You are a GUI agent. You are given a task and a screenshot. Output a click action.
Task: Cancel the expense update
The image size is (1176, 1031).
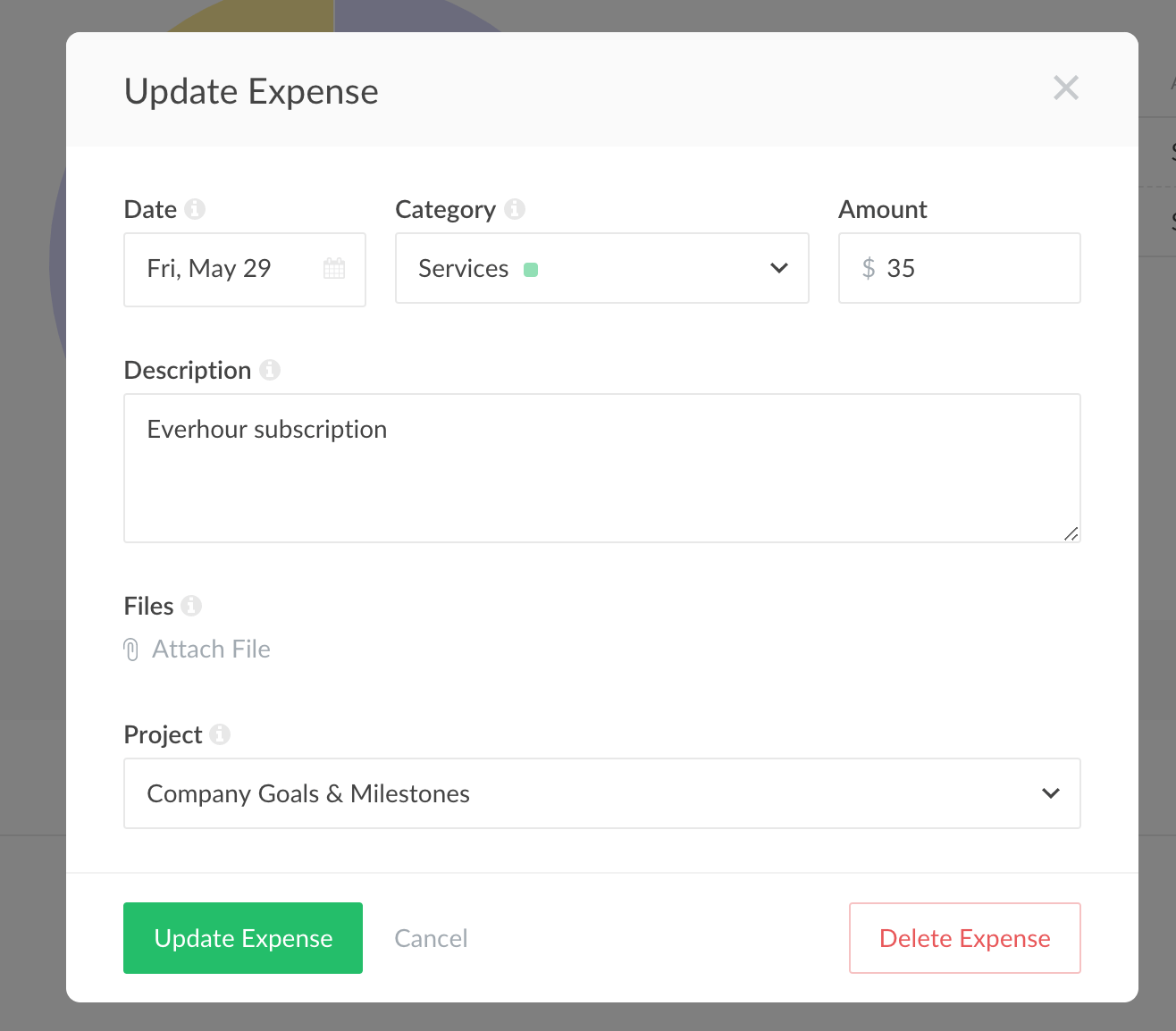[431, 938]
